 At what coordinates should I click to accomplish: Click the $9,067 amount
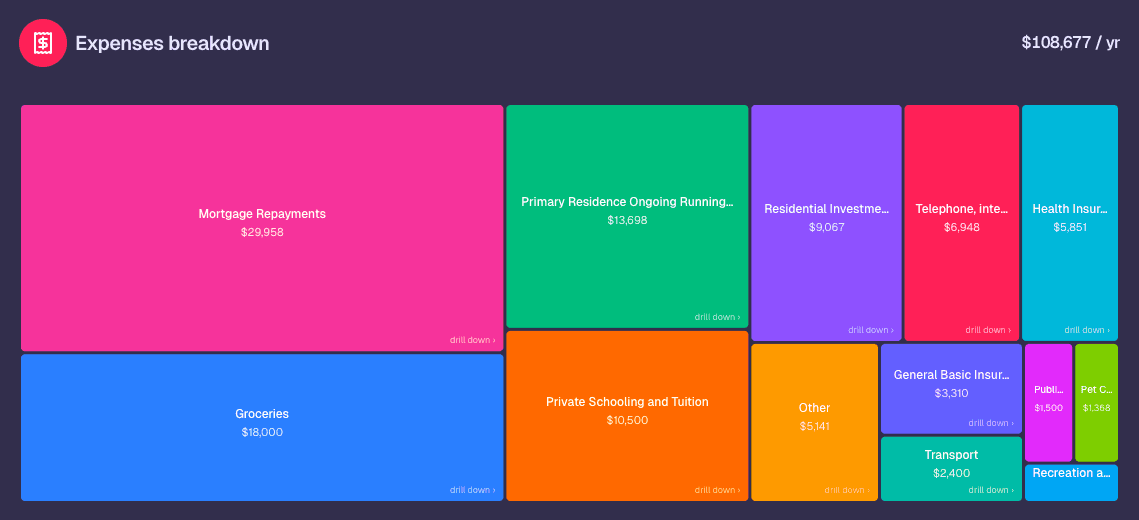[827, 227]
